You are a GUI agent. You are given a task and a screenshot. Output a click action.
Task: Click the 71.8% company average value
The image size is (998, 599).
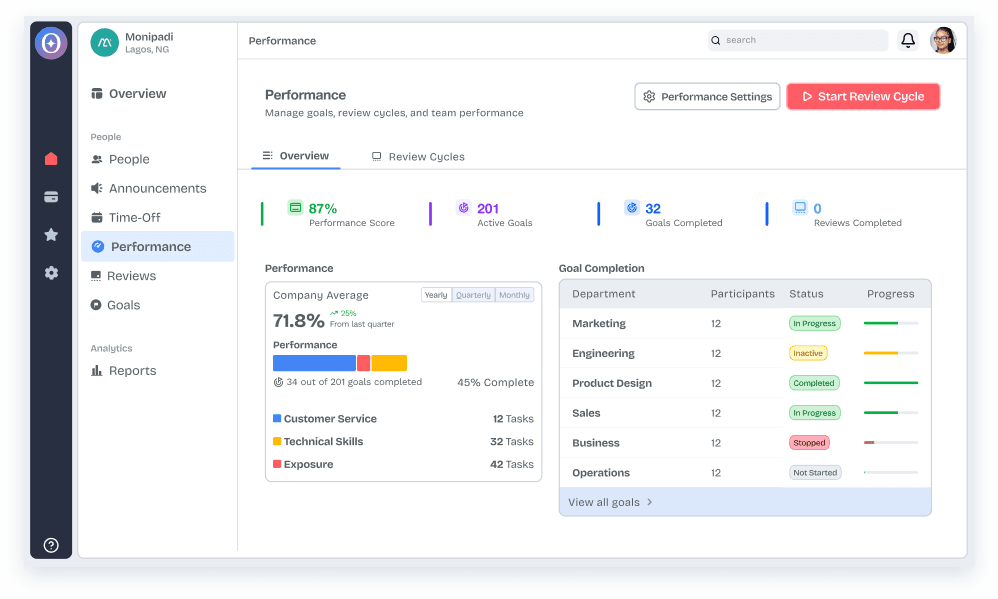(299, 320)
